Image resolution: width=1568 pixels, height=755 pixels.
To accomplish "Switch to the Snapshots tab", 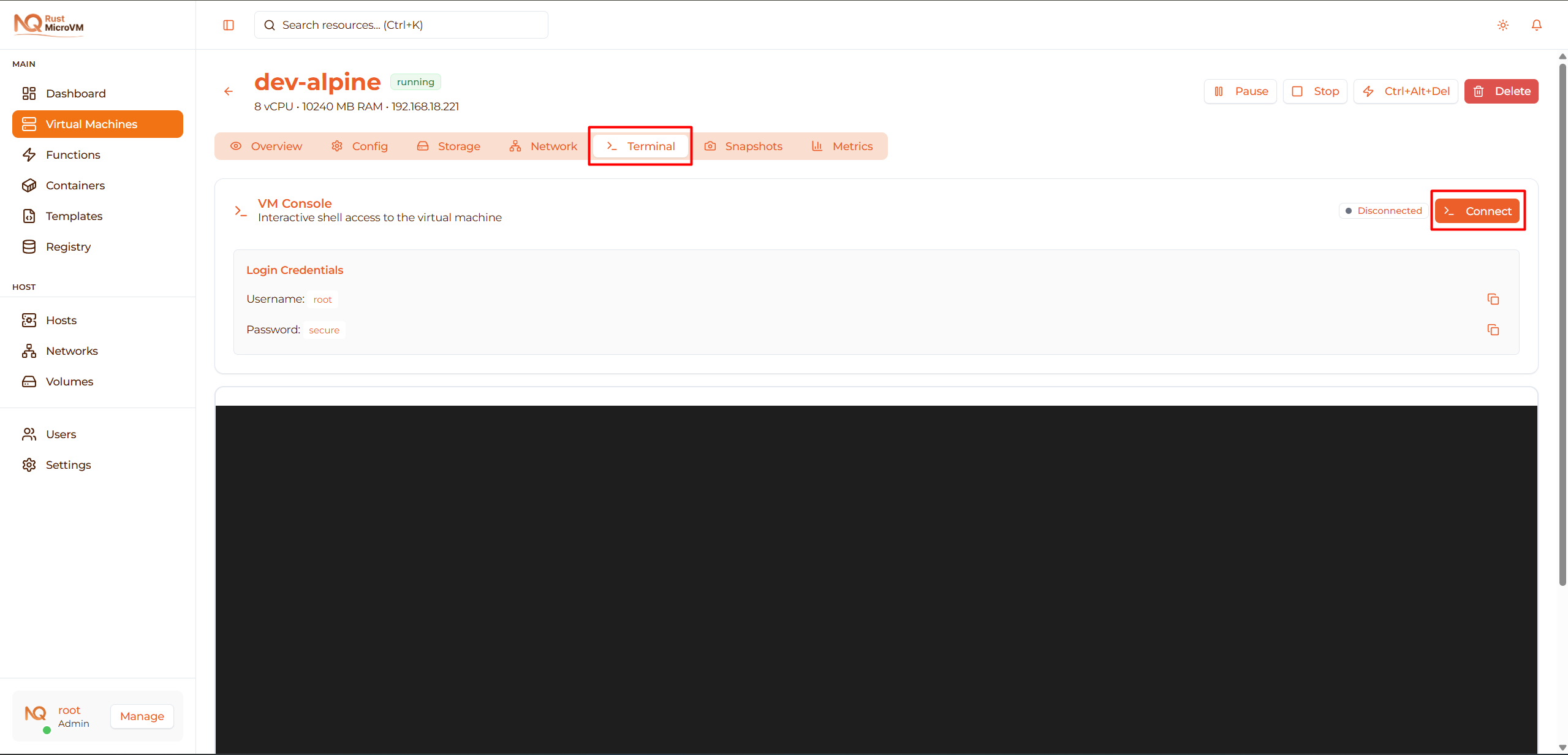I will point(743,146).
